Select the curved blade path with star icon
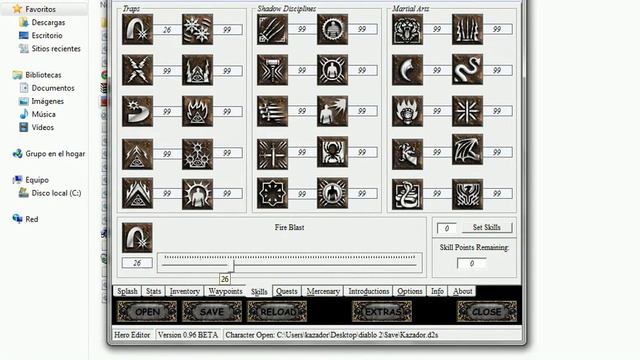The height and width of the screenshot is (360, 640). [138, 111]
